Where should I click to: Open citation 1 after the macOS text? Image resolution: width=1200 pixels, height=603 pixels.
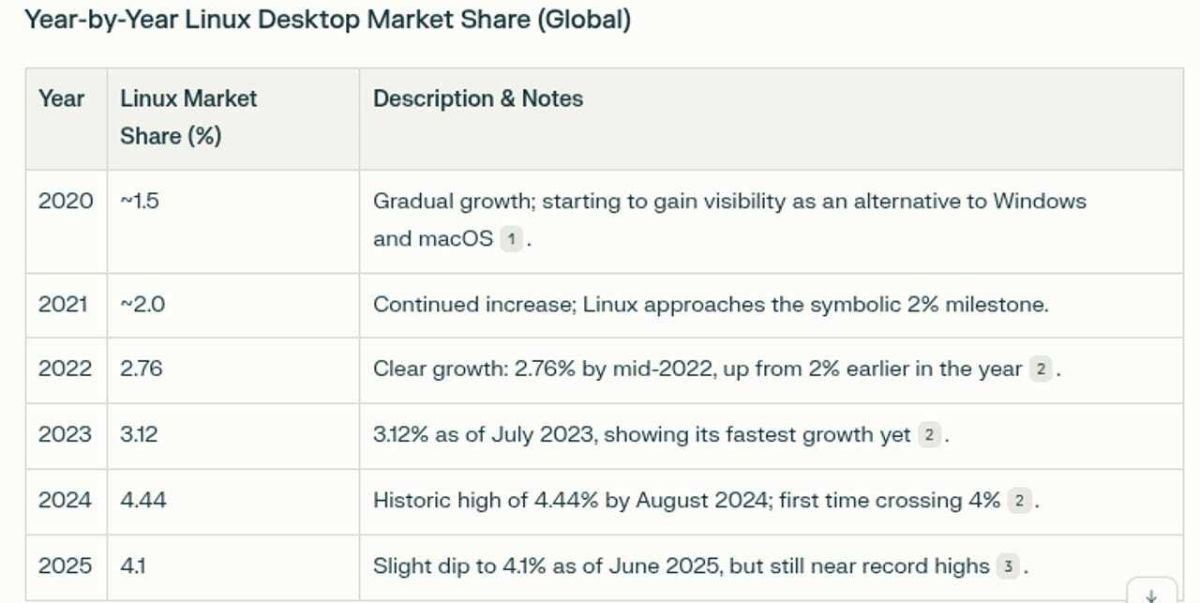pyautogui.click(x=511, y=239)
